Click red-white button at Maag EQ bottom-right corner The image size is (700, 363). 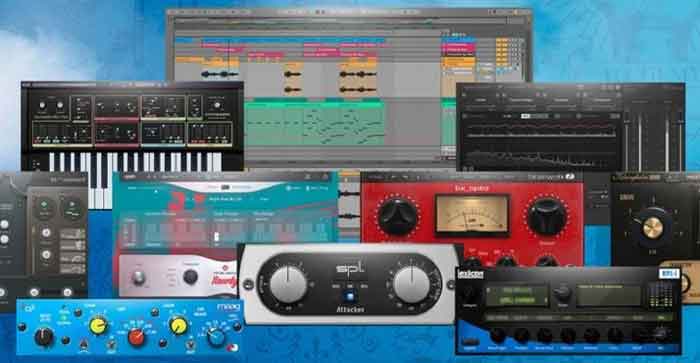232,348
